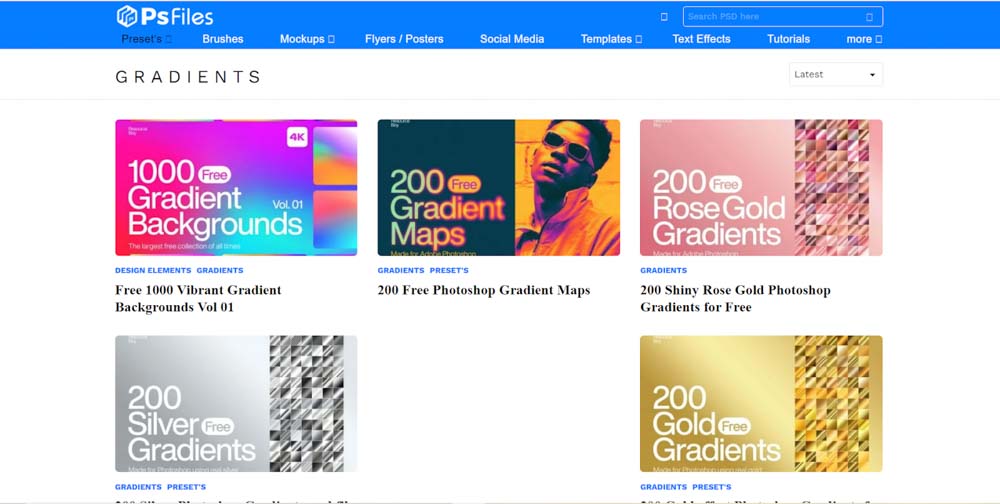Click the PsFiles logo
Image resolution: width=1000 pixels, height=504 pixels.
(165, 16)
